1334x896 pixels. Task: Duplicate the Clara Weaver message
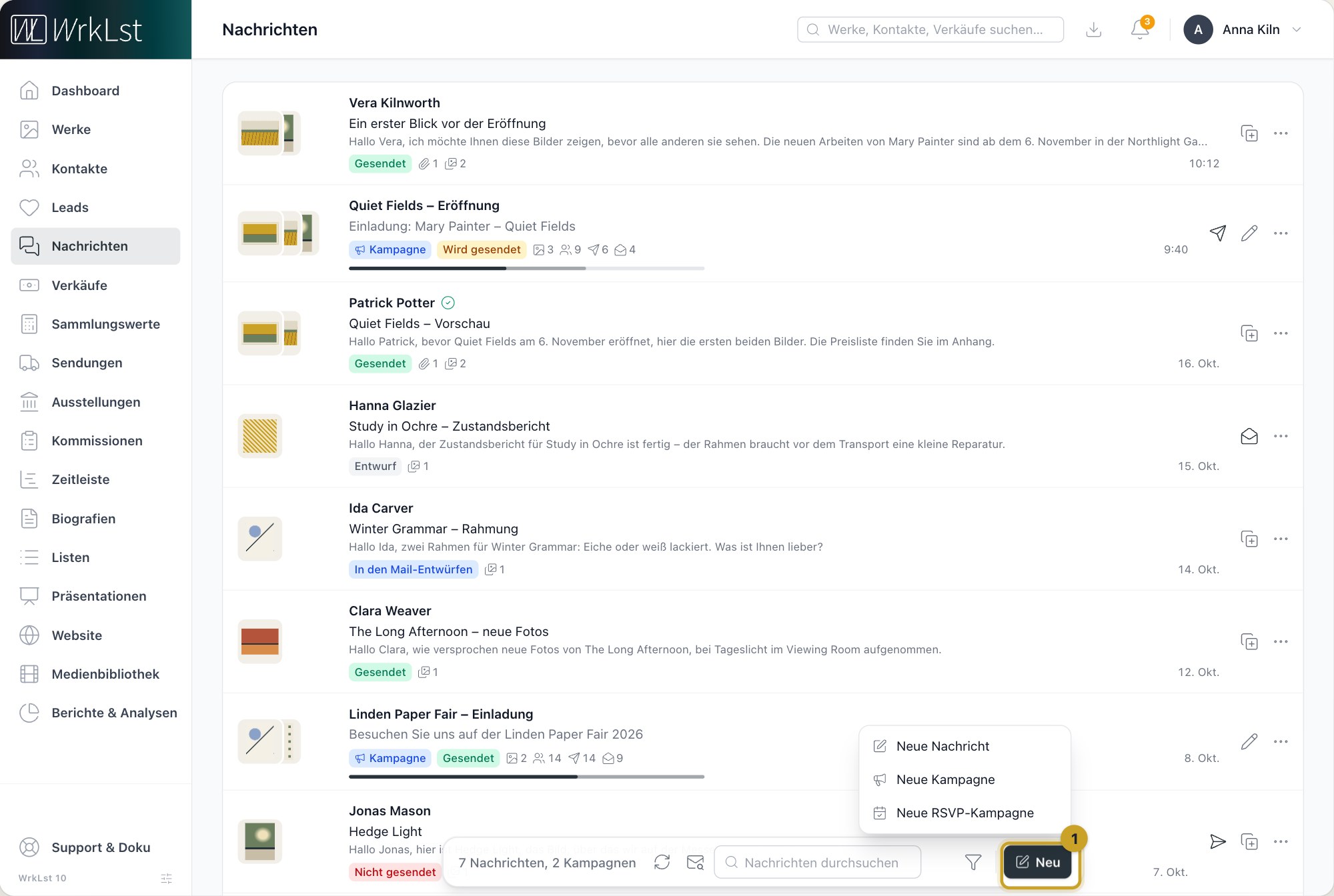click(1249, 641)
